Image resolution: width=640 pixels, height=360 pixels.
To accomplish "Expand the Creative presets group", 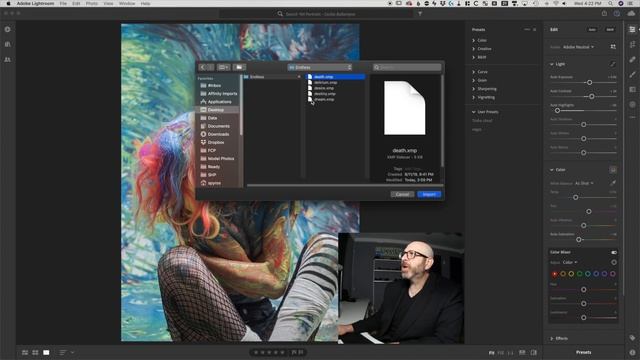I will [x=473, y=49].
